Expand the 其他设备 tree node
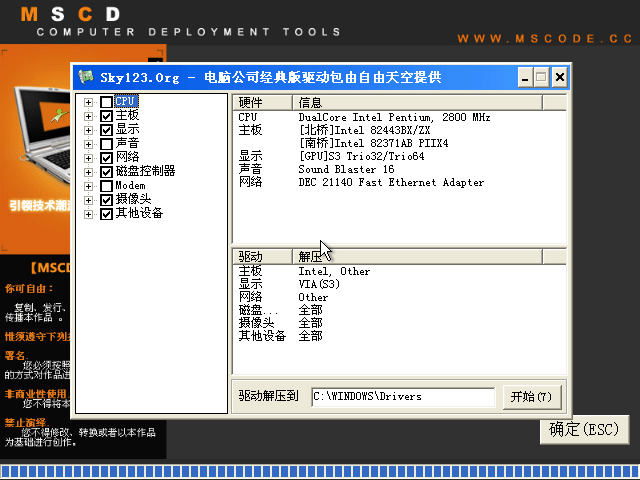 click(x=88, y=214)
